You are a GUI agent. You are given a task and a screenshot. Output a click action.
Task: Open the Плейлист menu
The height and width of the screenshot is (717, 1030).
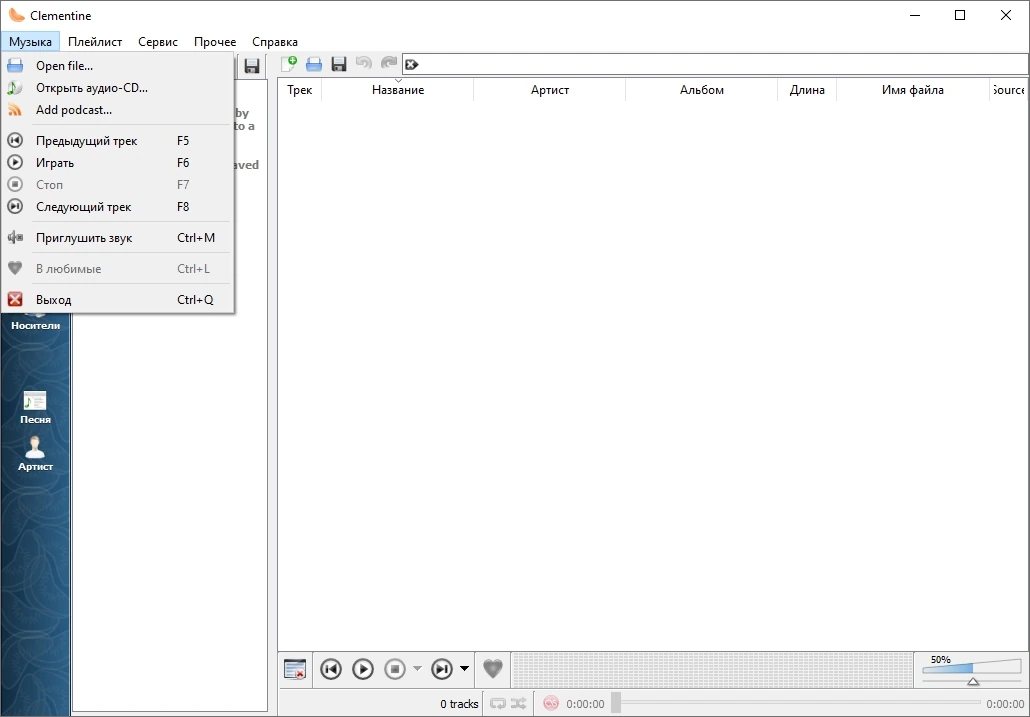pyautogui.click(x=95, y=41)
